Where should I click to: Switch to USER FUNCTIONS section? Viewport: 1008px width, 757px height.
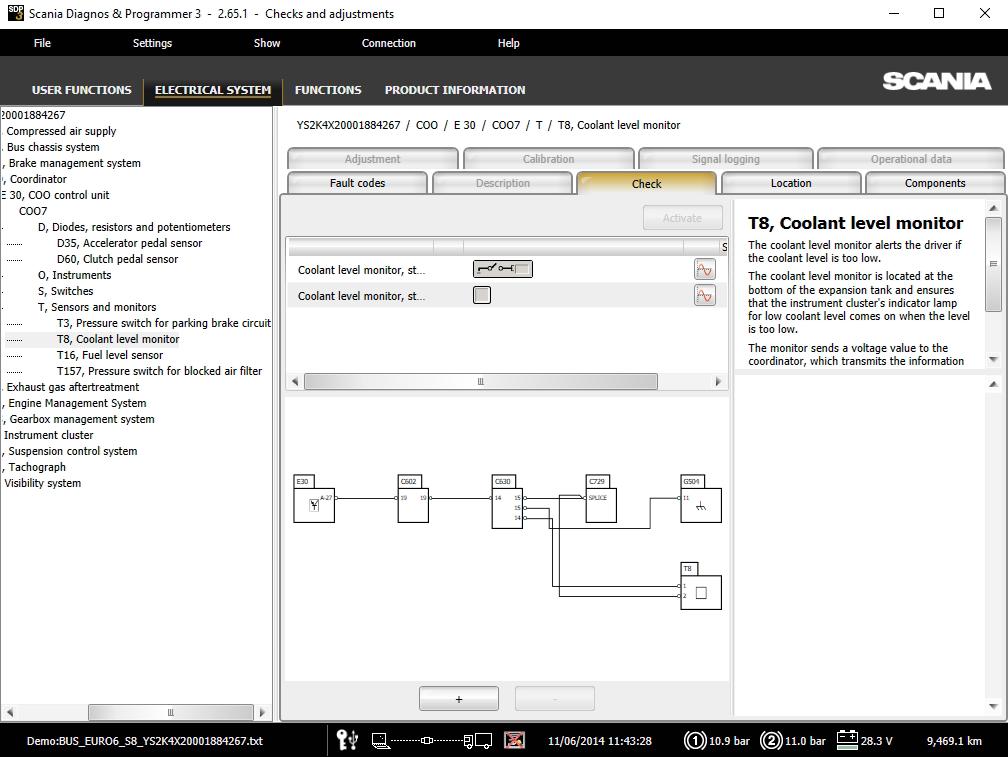tap(82, 90)
